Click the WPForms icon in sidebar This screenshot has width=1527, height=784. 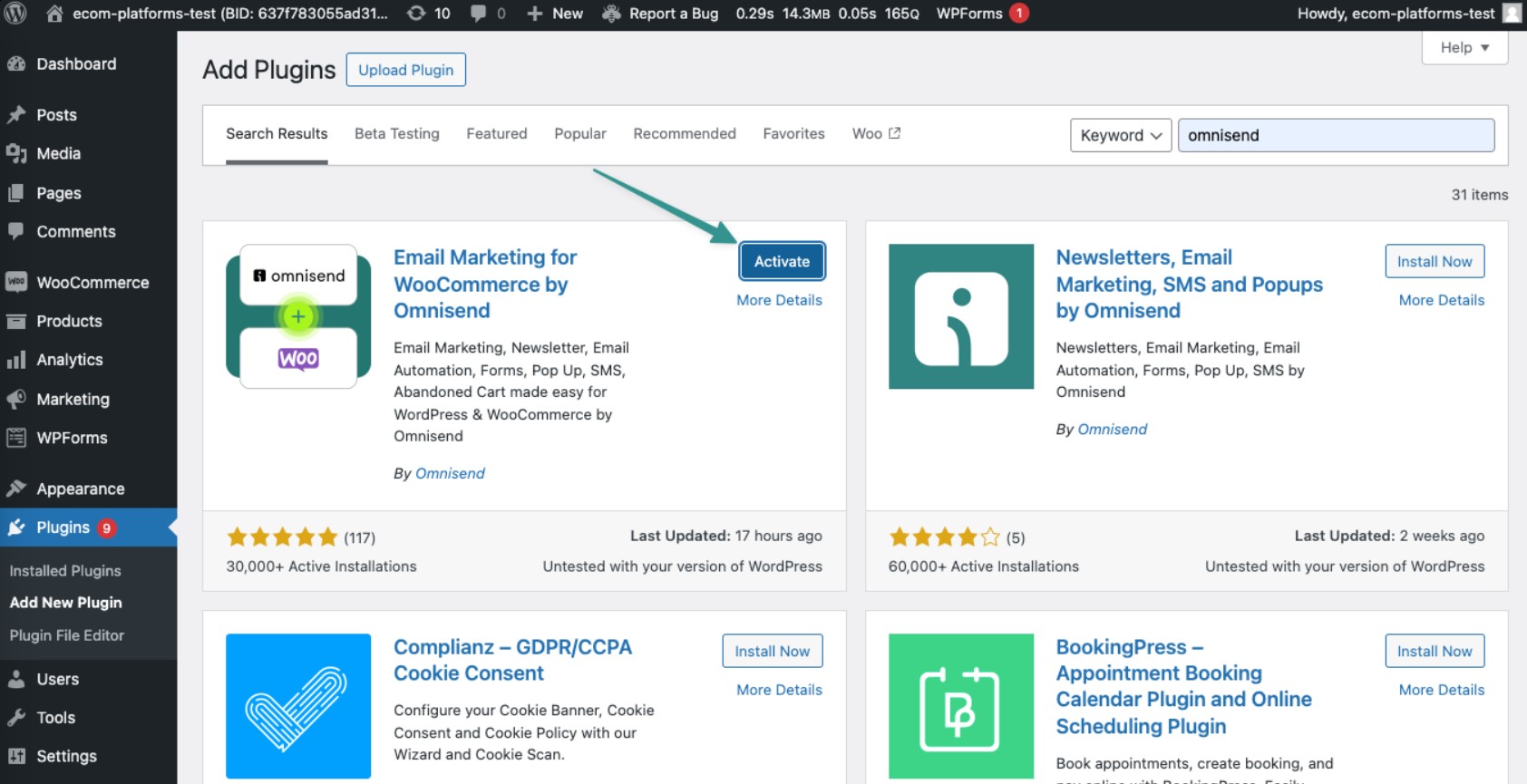tap(16, 438)
